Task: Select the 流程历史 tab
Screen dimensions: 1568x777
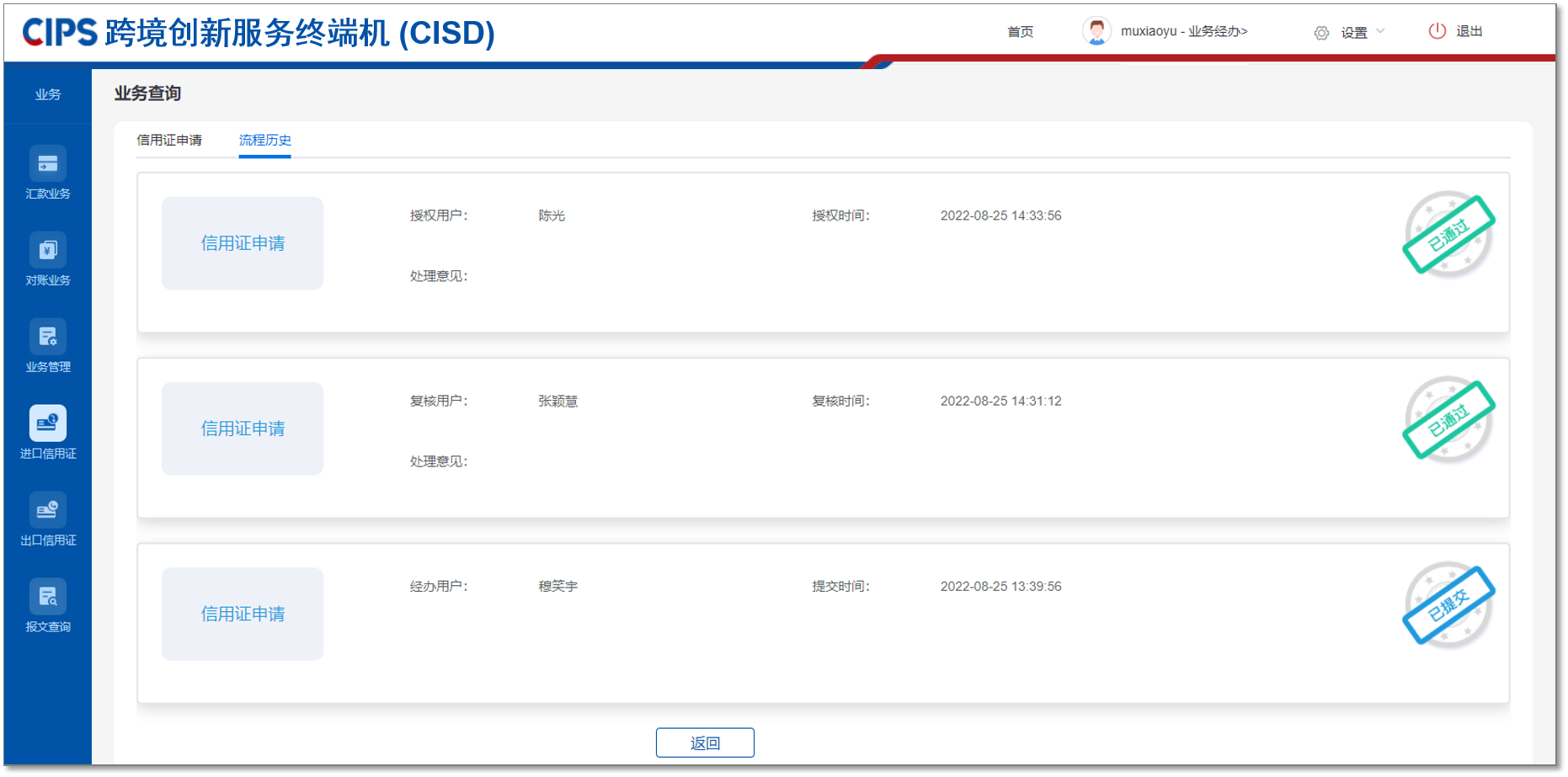Action: click(x=264, y=140)
